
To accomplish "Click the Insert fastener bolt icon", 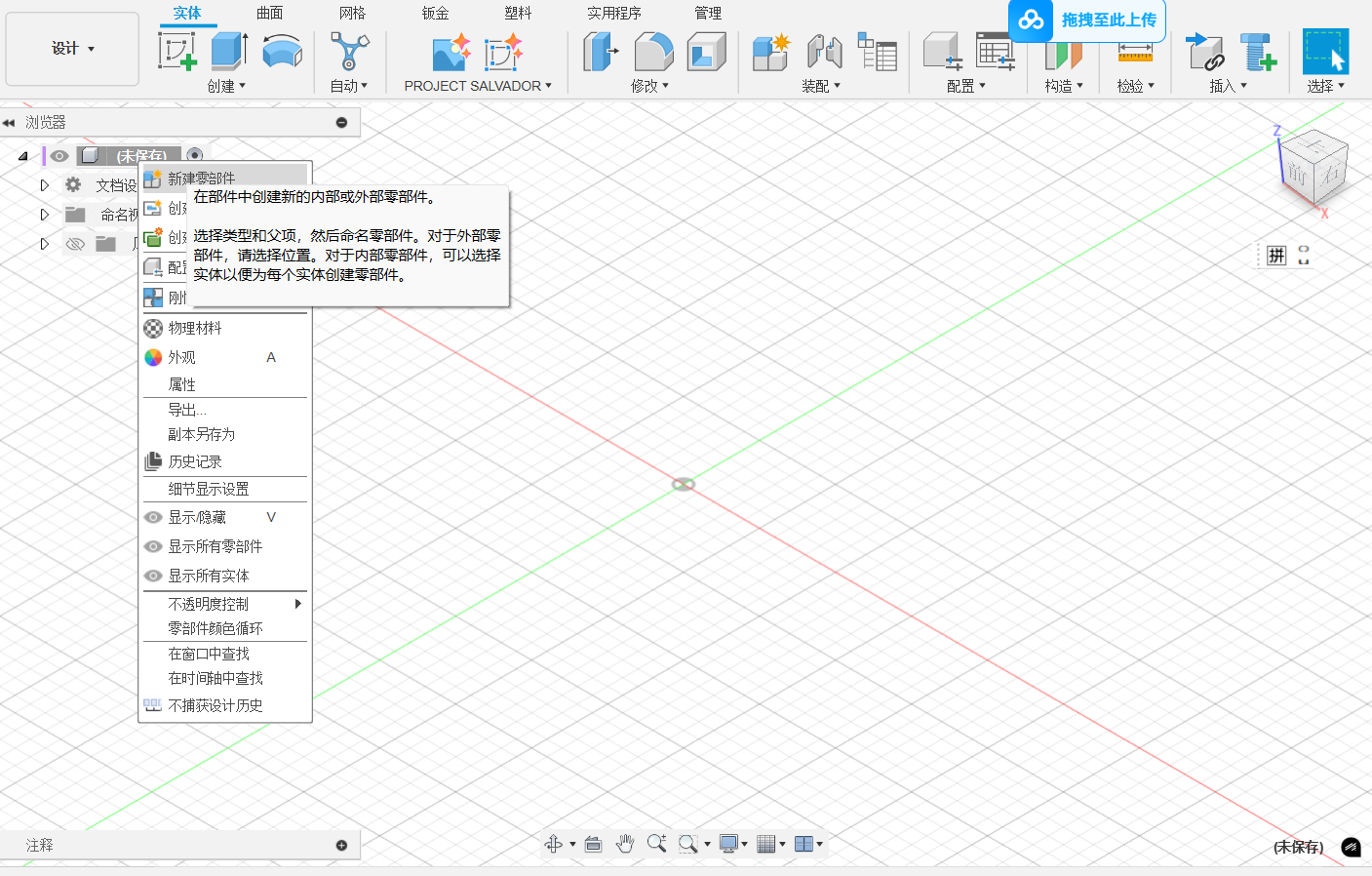I will (x=1258, y=52).
